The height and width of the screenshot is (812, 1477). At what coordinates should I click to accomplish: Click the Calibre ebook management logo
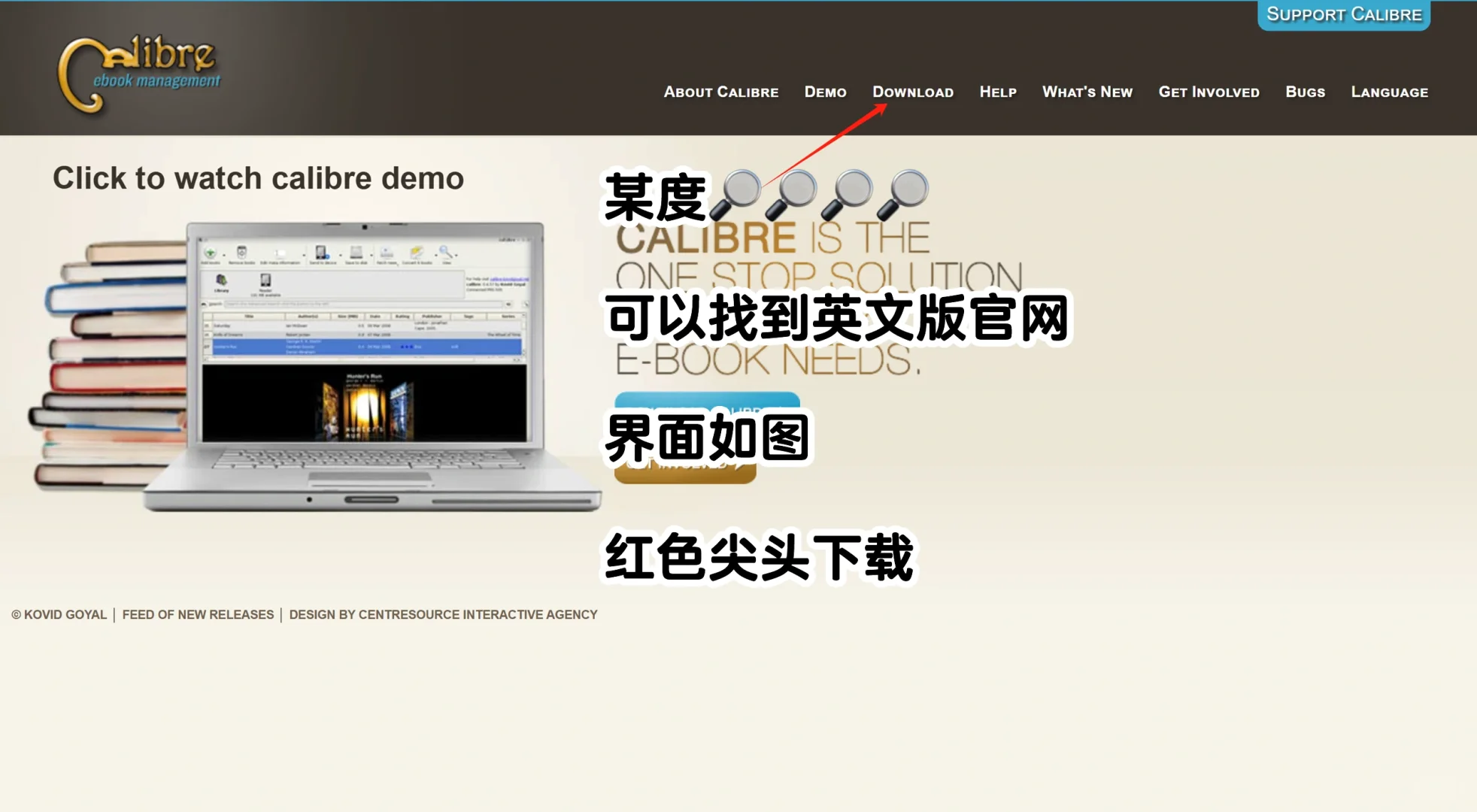[x=140, y=75]
